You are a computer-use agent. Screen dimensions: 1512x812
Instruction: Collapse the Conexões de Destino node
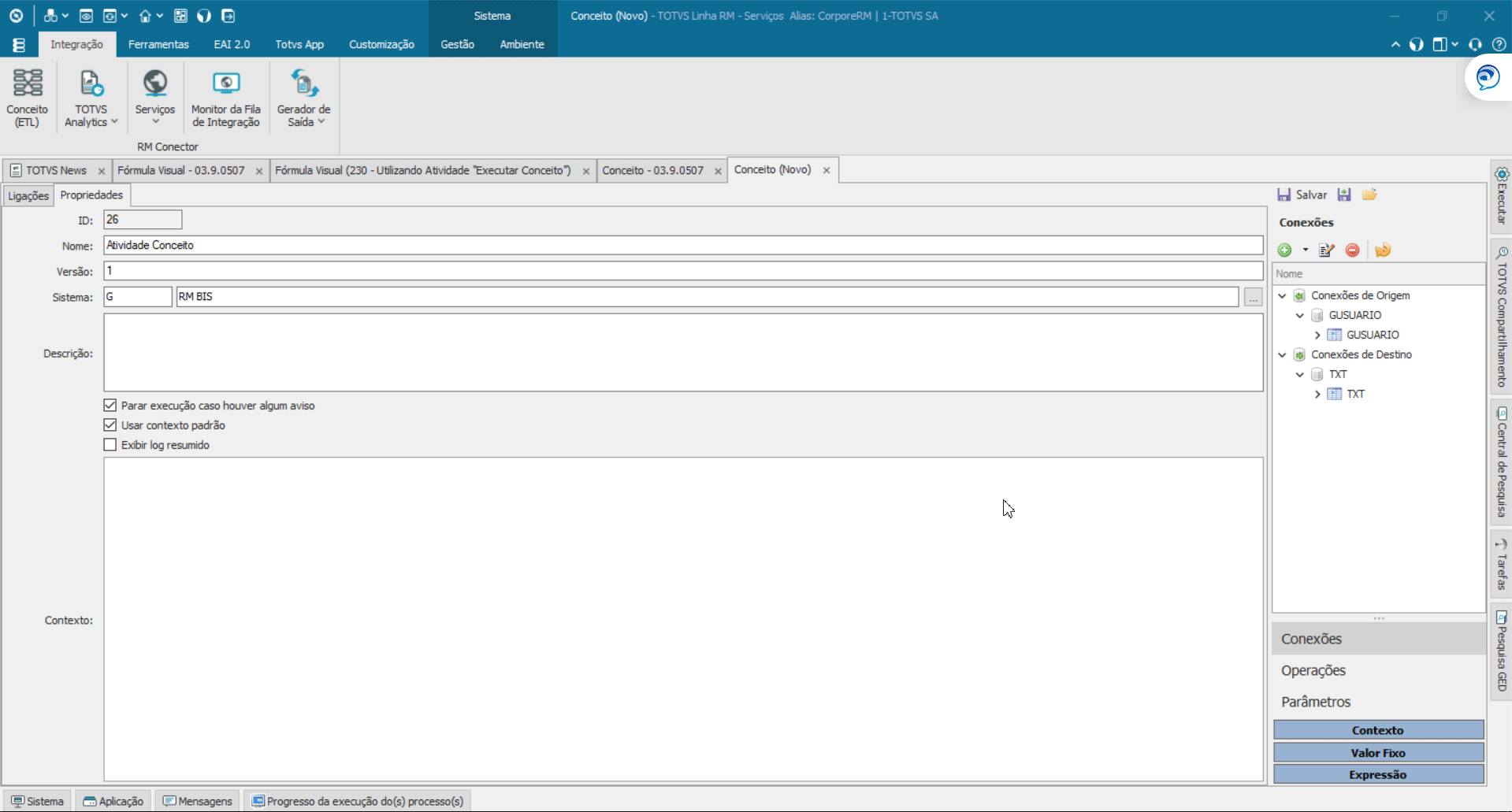(1282, 354)
